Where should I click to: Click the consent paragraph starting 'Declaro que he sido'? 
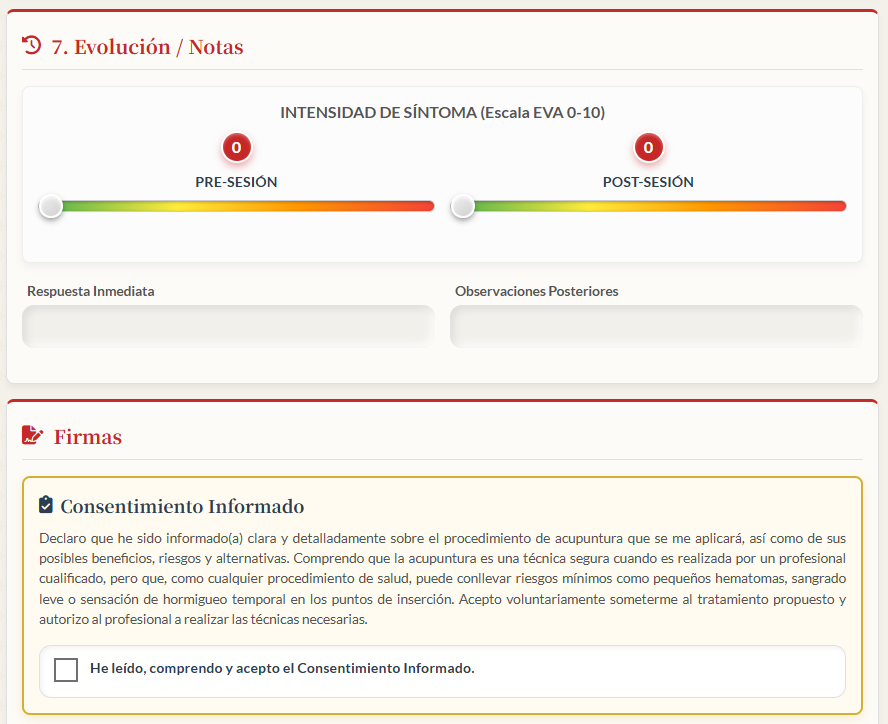(x=442, y=578)
